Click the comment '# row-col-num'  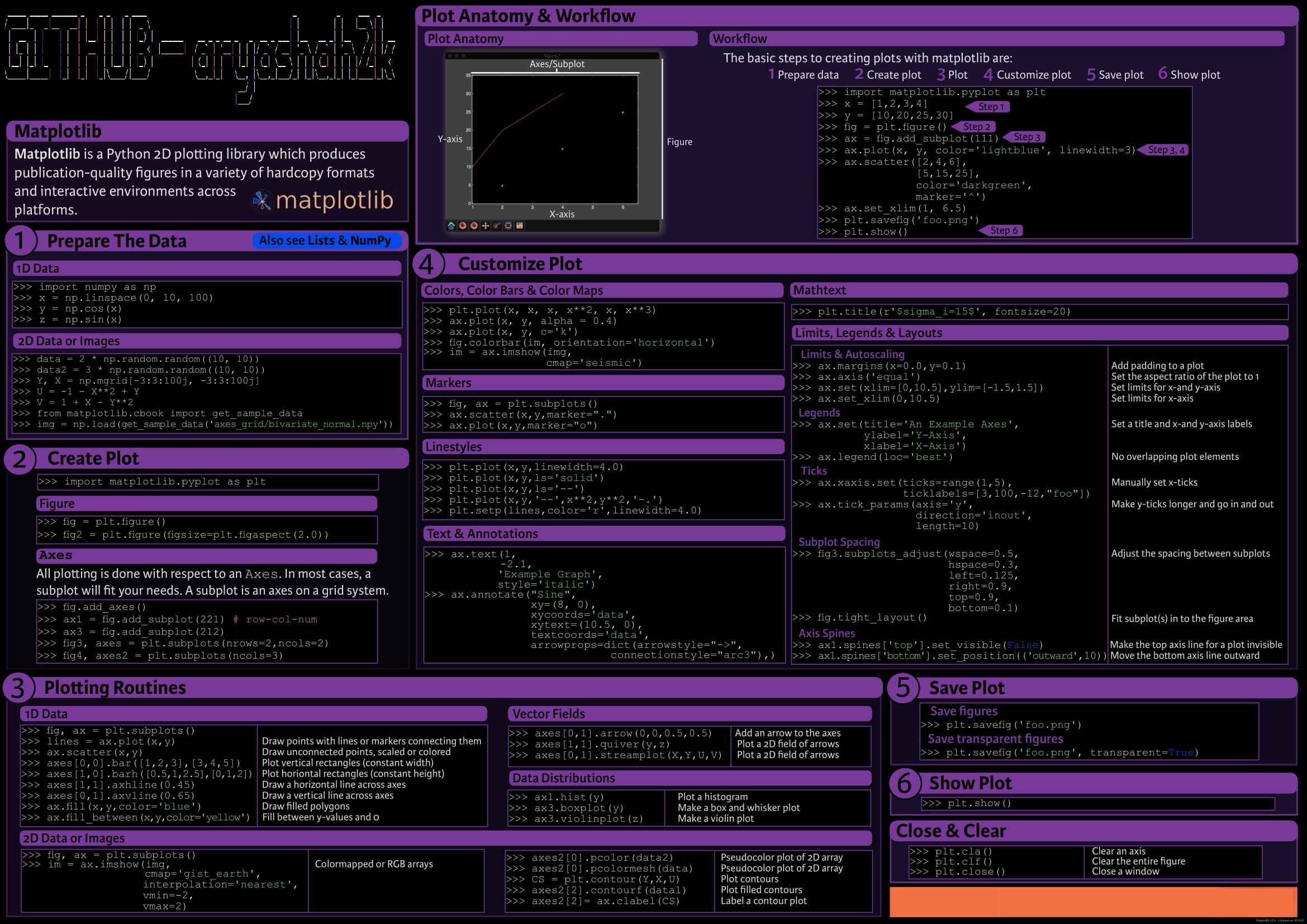(275, 619)
